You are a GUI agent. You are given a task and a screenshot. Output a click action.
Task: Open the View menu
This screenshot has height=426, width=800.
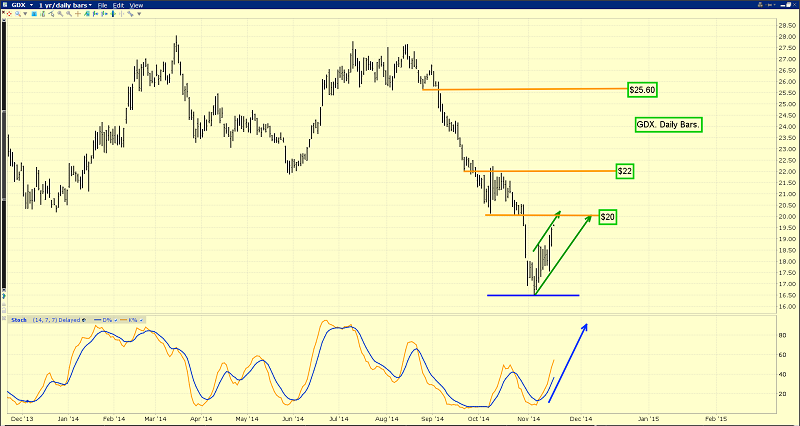coord(137,5)
